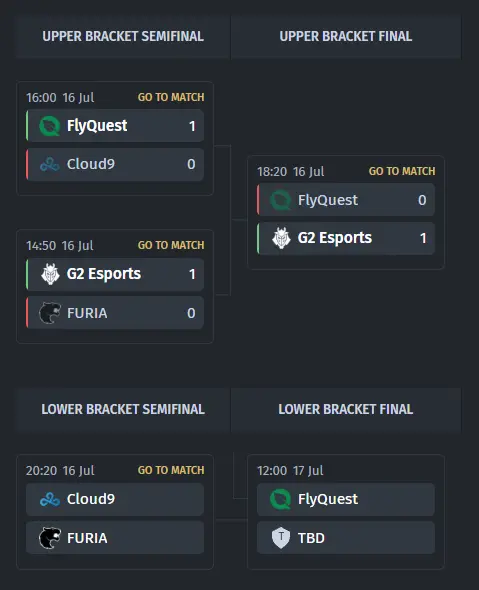Open GO TO MATCH for G2 Esports vs FURIA
The height and width of the screenshot is (590, 479).
click(171, 245)
